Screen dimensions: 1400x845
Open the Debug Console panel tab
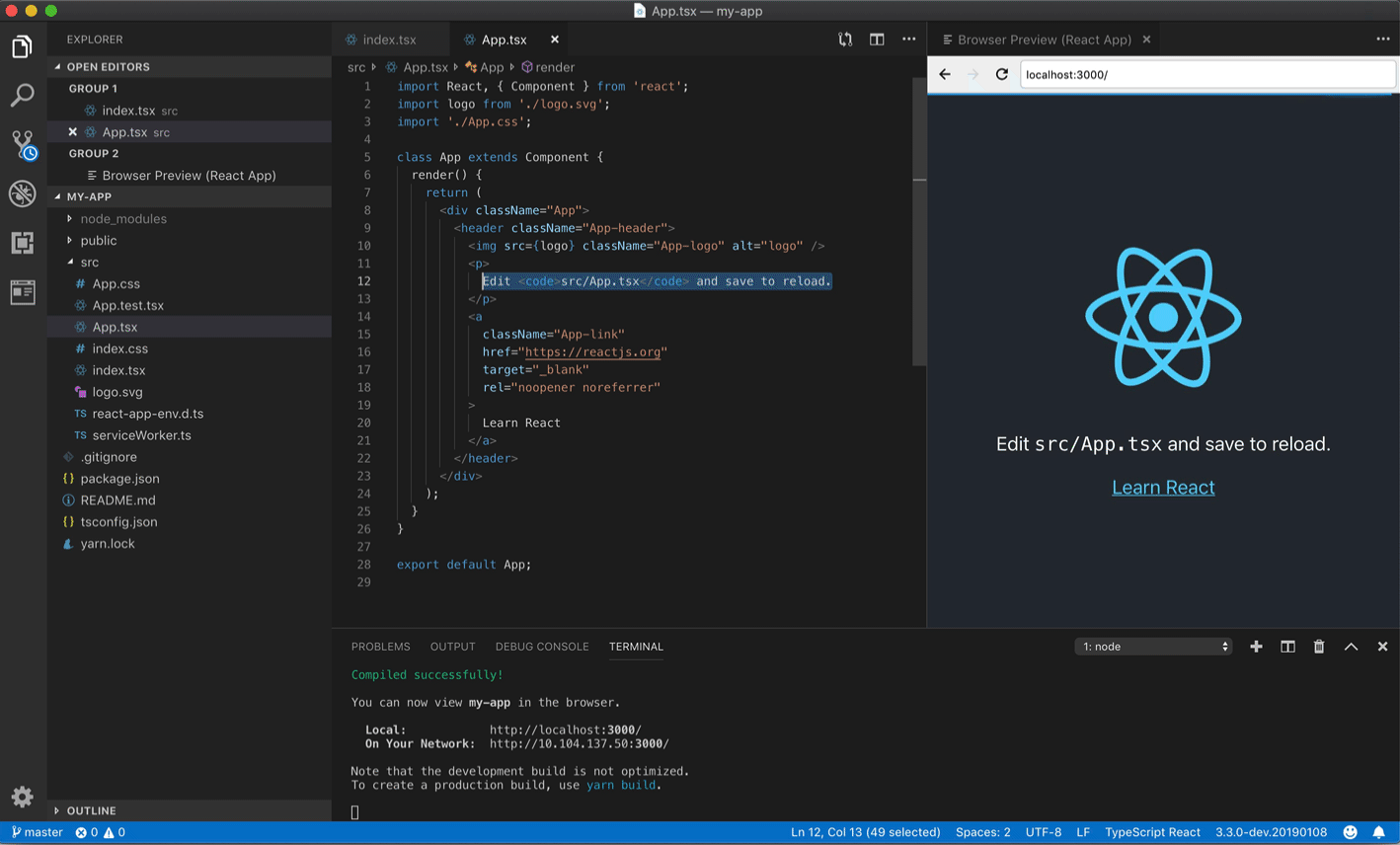pos(542,647)
